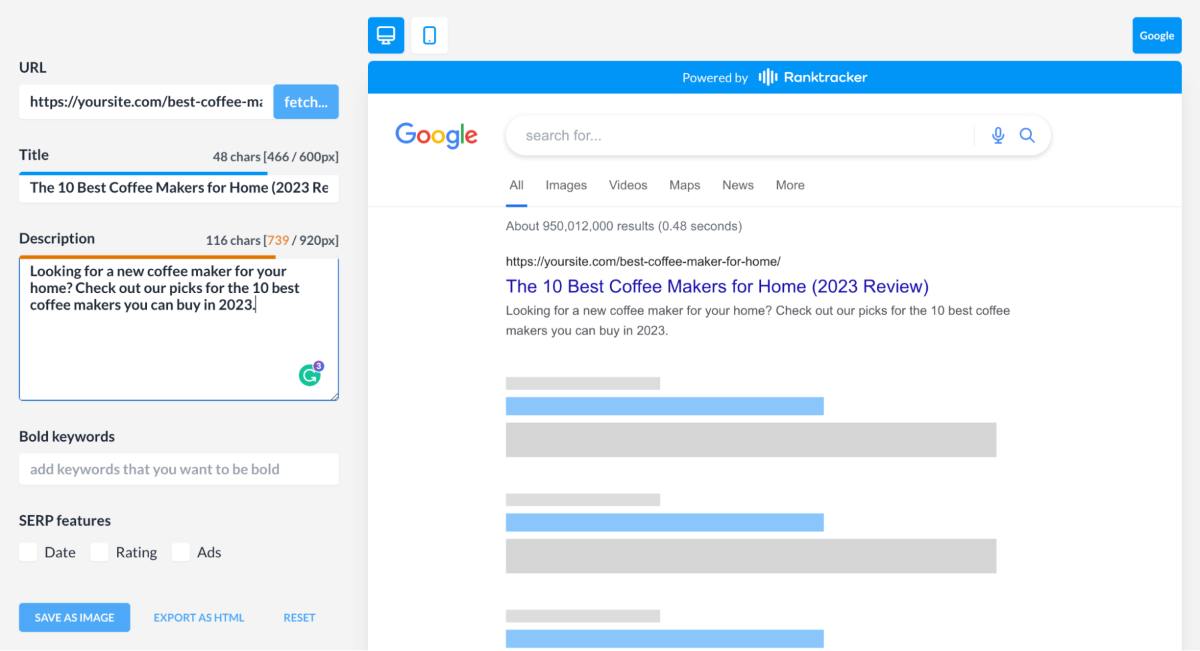The width and height of the screenshot is (1200, 651).
Task: Switch to desktop preview icon
Action: pos(386,35)
